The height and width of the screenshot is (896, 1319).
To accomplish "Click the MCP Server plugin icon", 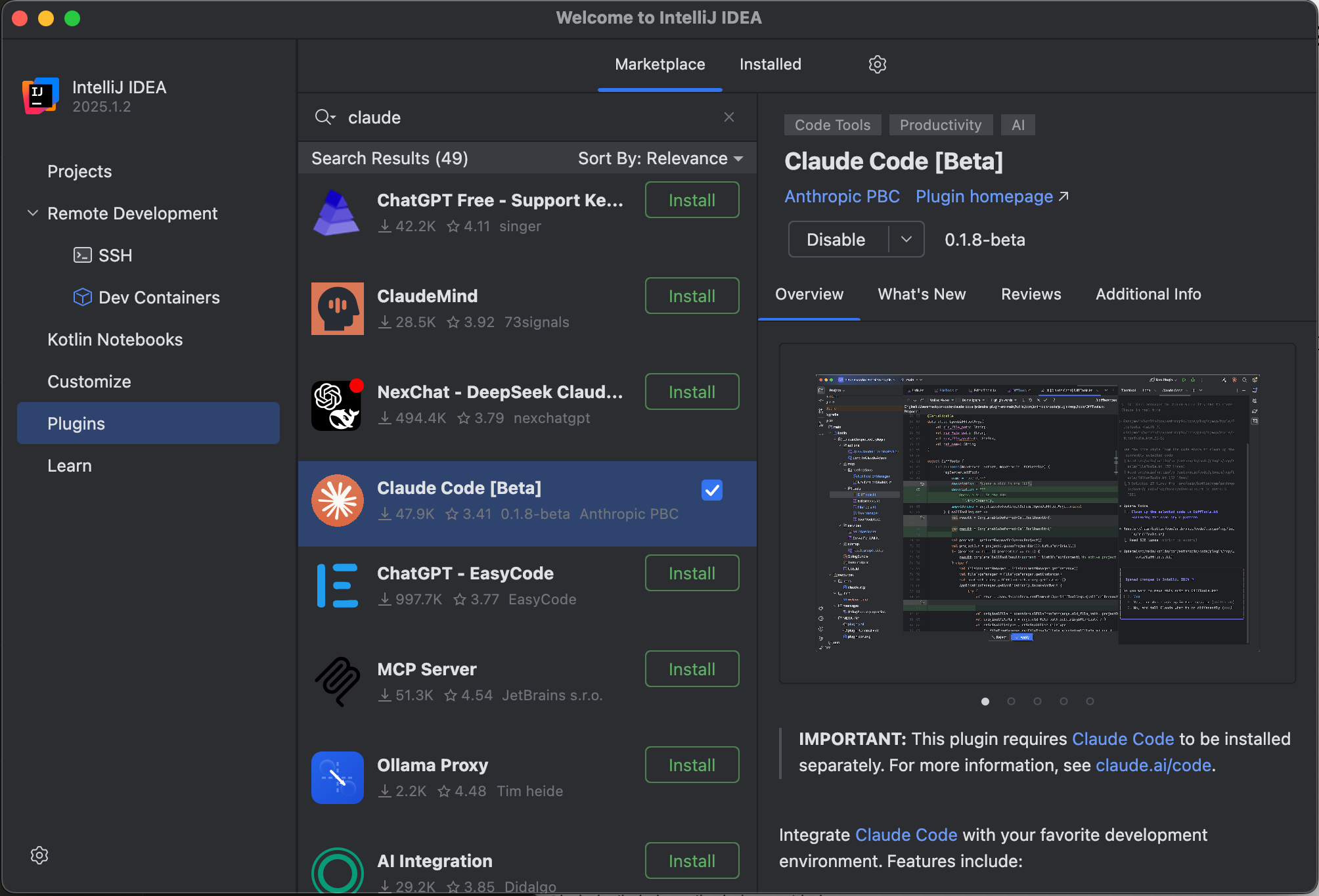I will click(337, 682).
